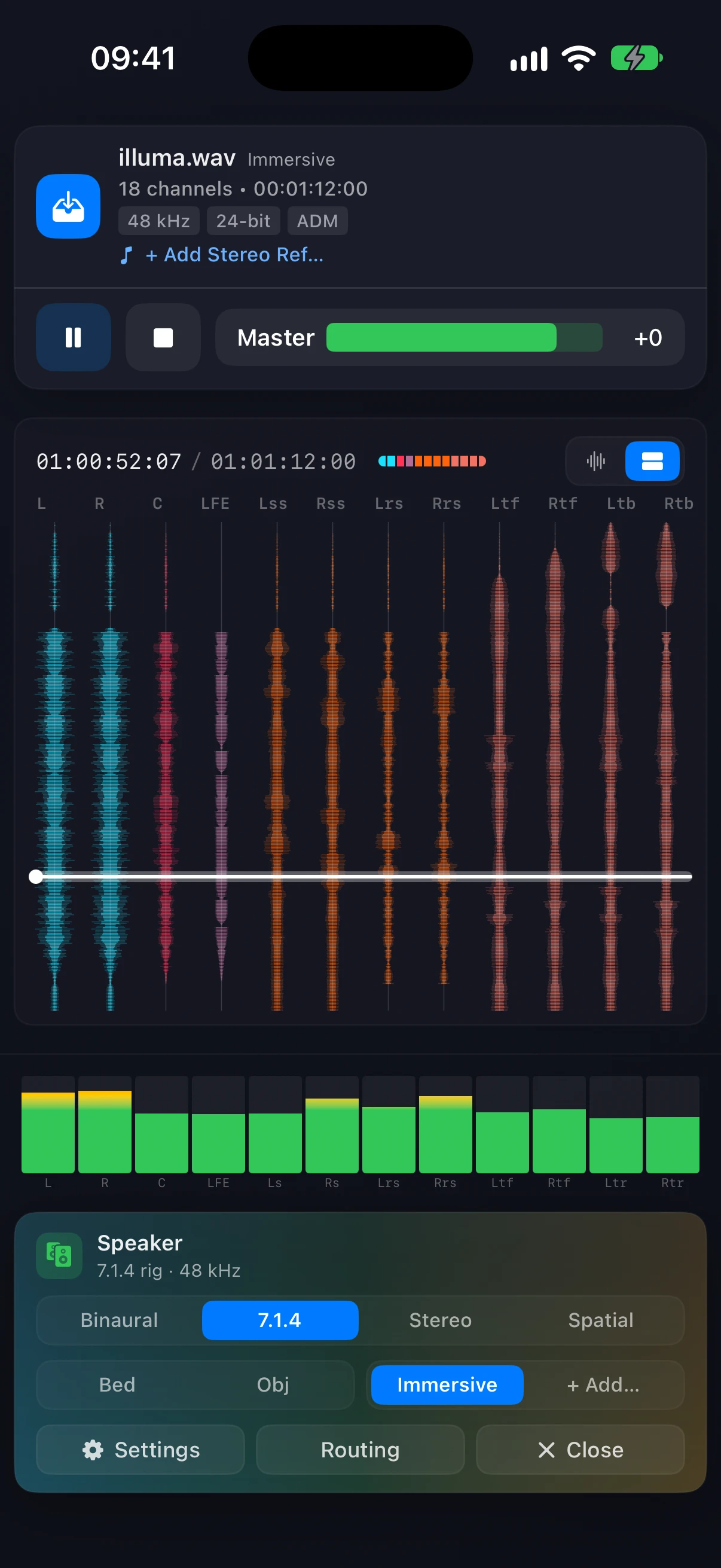
Task: Close the speaker panel
Action: [x=580, y=1450]
